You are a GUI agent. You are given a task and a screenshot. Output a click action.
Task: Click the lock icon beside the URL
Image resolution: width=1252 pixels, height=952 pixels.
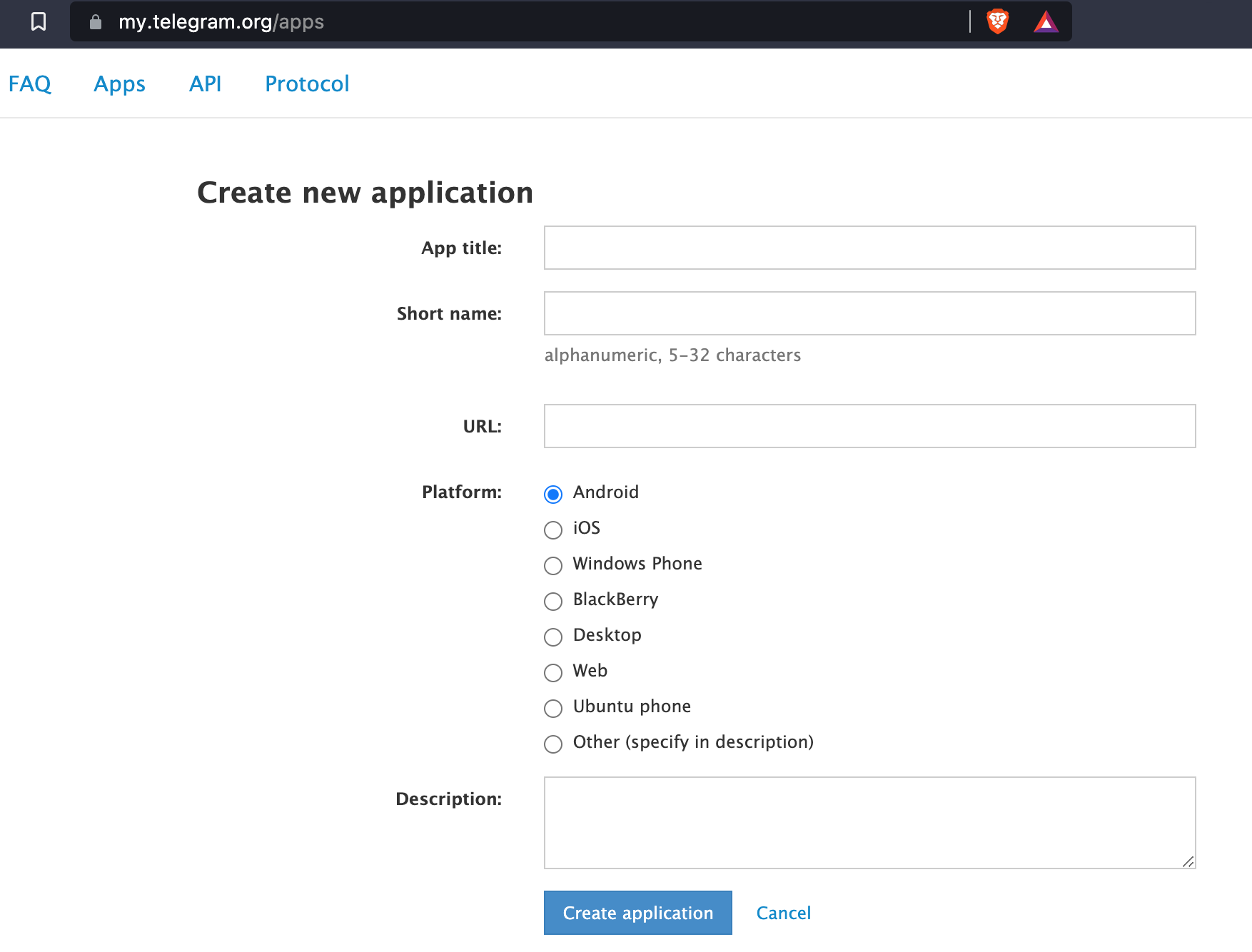coord(96,22)
